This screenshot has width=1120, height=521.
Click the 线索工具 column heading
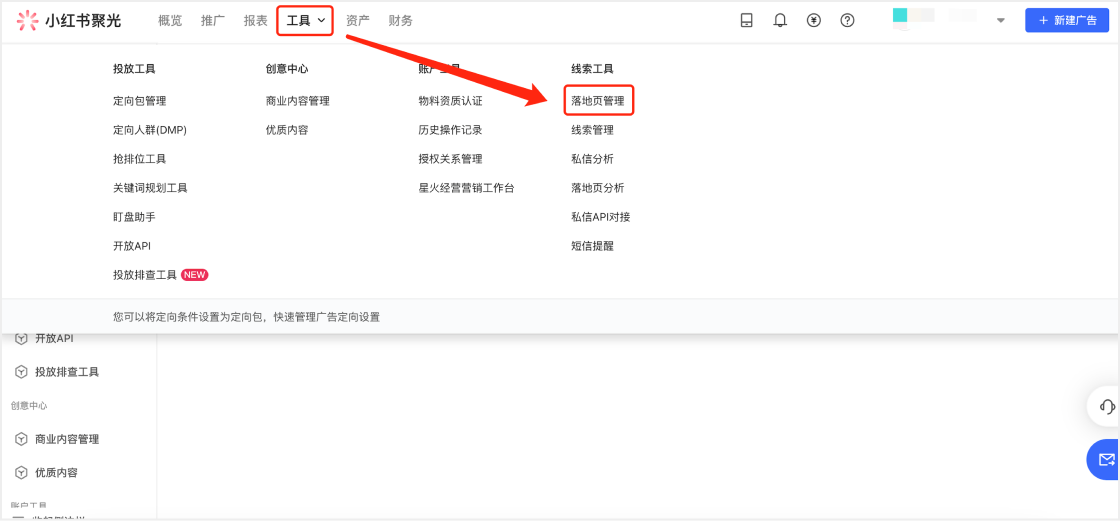592,69
